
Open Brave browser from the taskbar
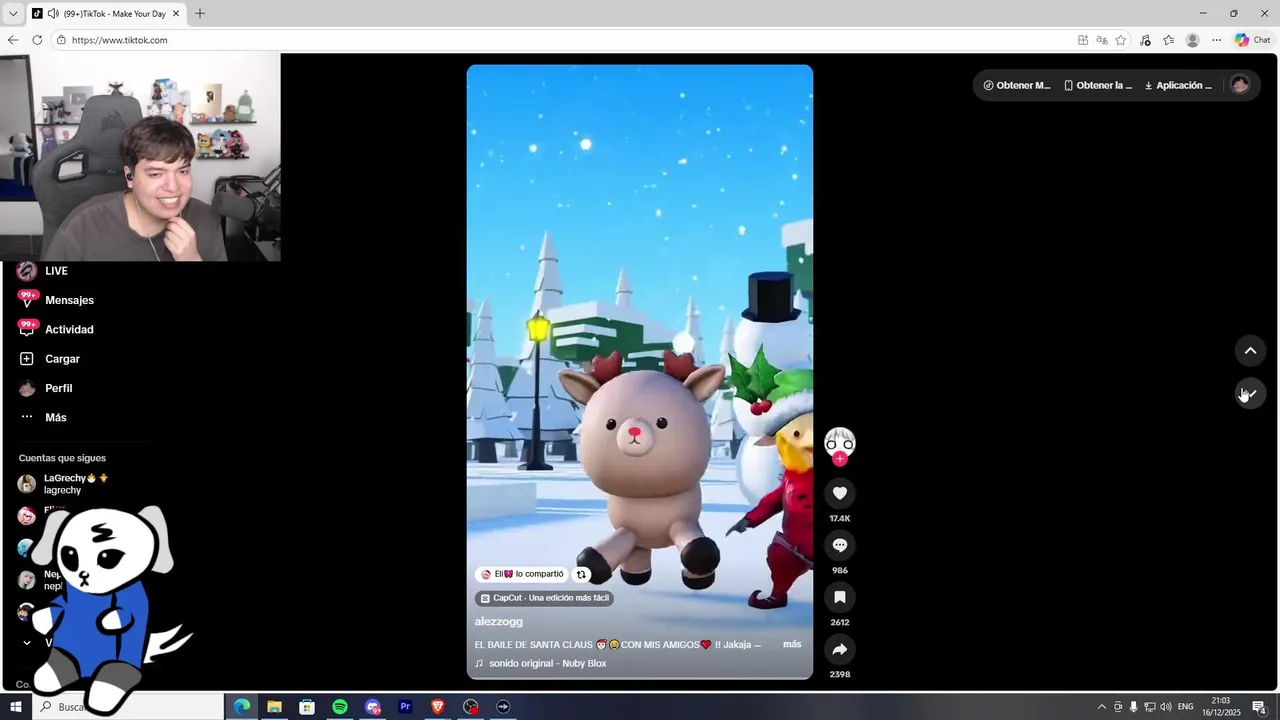click(x=438, y=707)
